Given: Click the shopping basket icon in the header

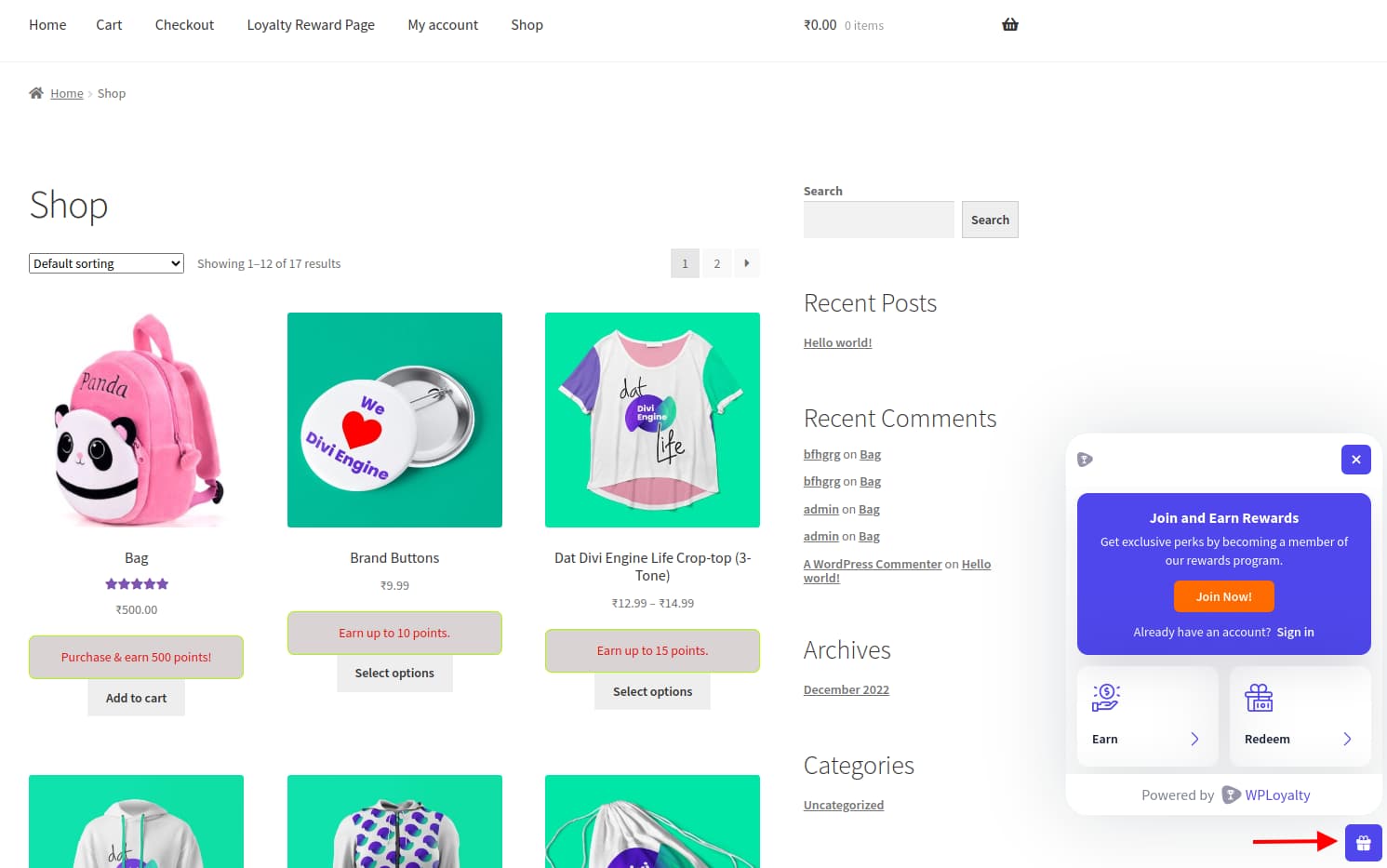Looking at the screenshot, I should [x=1009, y=24].
